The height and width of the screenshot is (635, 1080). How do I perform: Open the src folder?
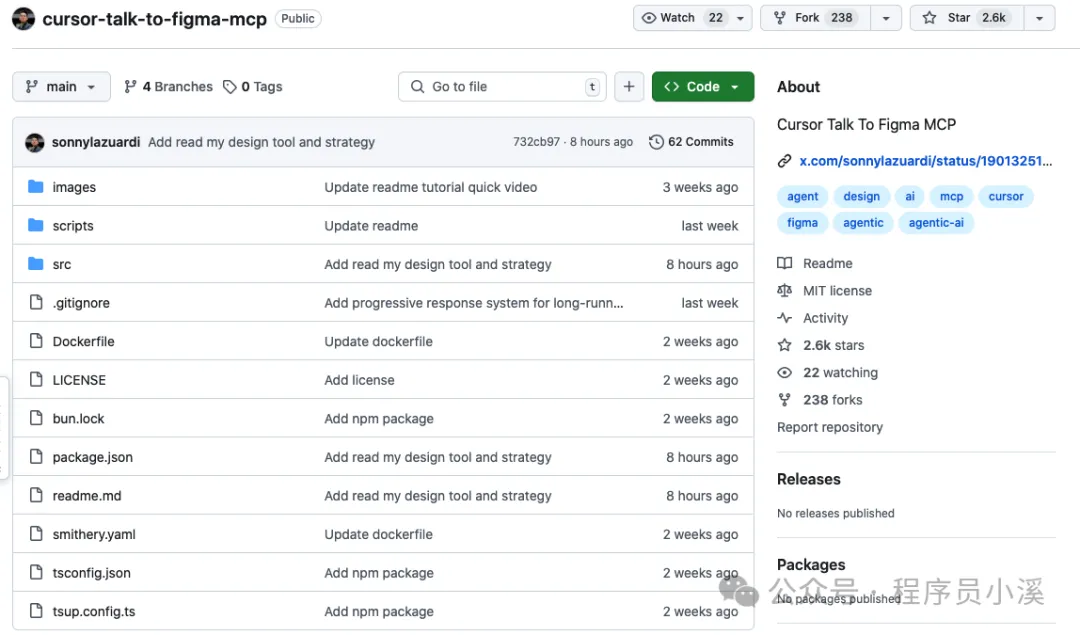pyautogui.click(x=62, y=264)
